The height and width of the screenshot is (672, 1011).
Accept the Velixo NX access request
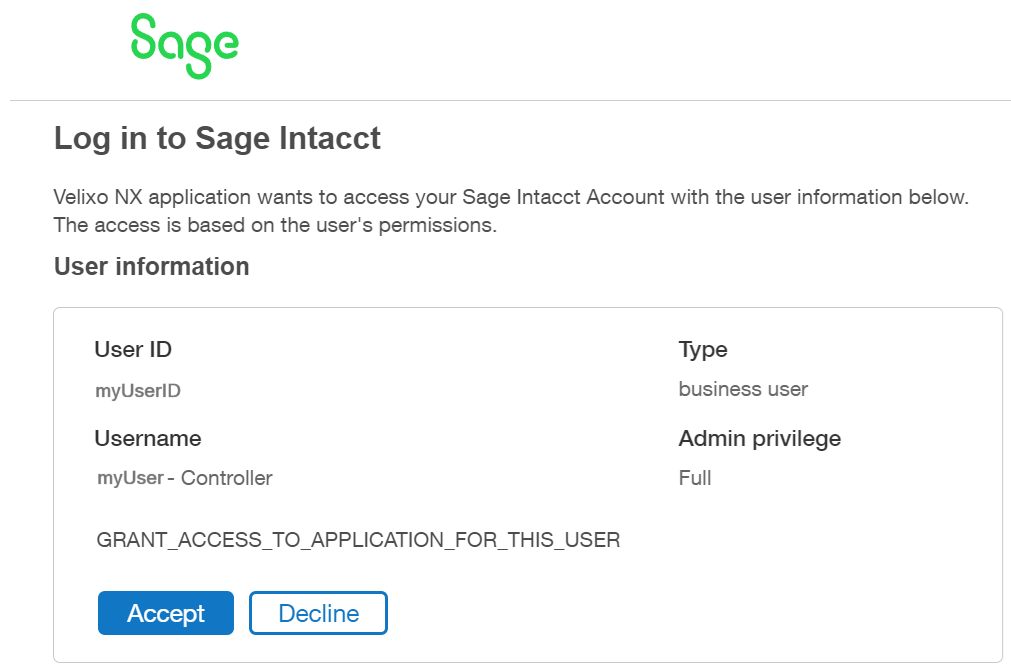[x=166, y=613]
